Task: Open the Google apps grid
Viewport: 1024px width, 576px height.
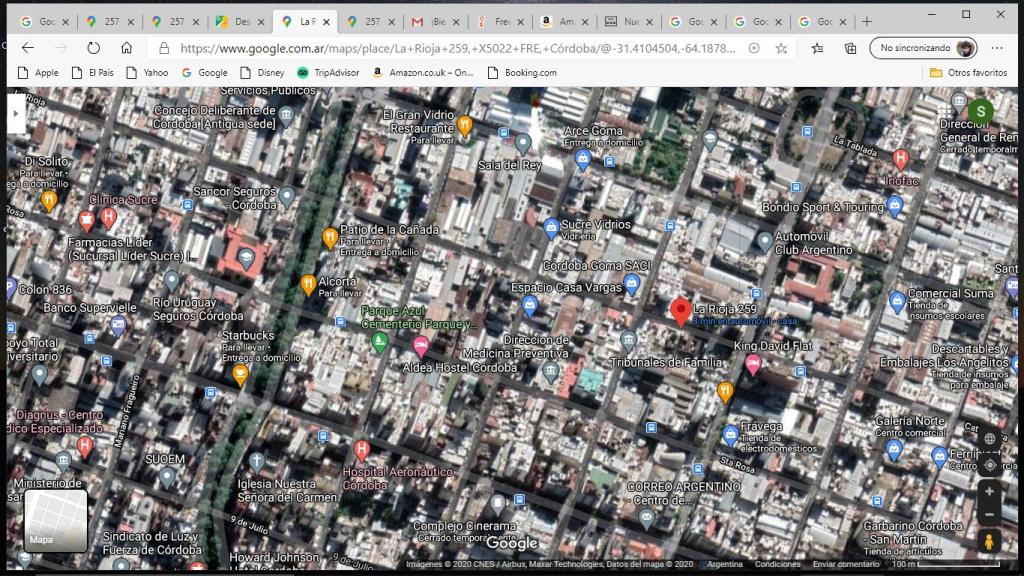Action: click(x=946, y=111)
